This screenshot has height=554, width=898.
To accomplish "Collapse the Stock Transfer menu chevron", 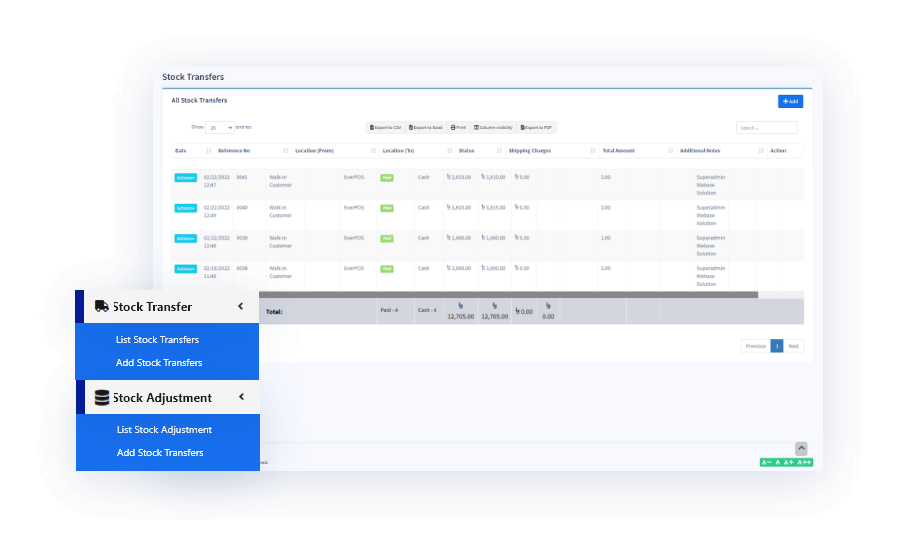I will pos(241,307).
